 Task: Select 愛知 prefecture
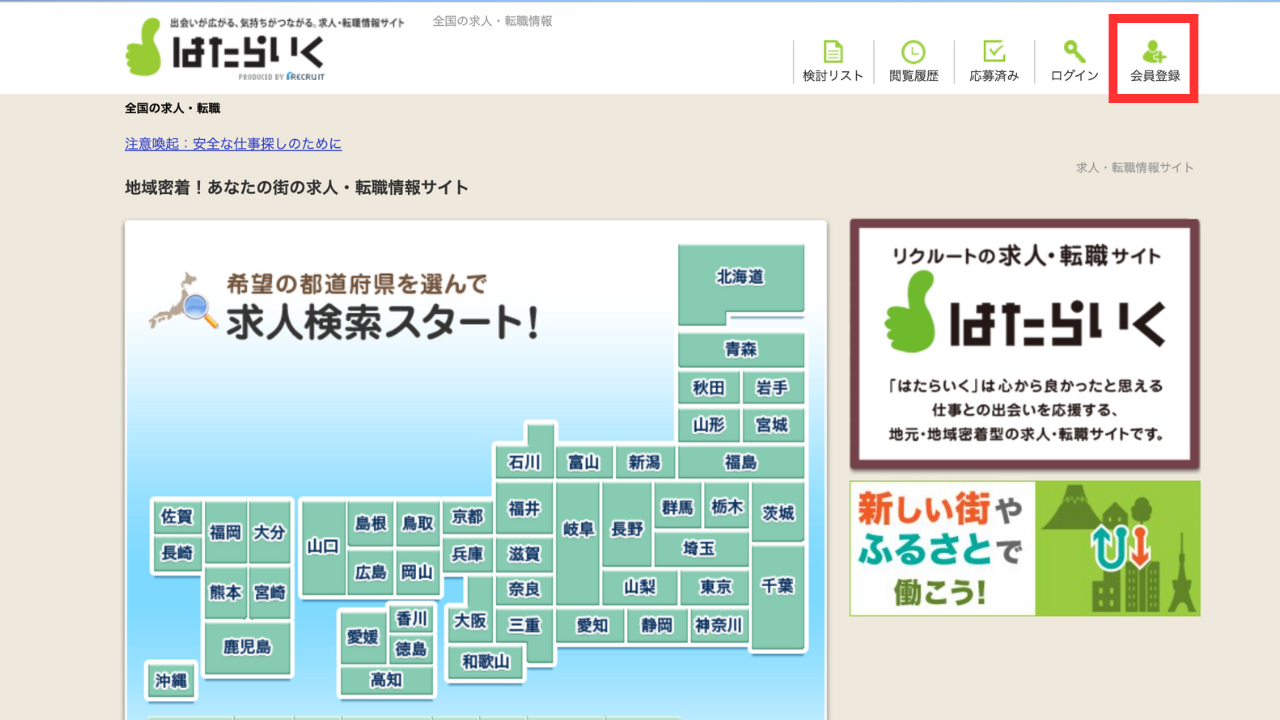tap(592, 626)
